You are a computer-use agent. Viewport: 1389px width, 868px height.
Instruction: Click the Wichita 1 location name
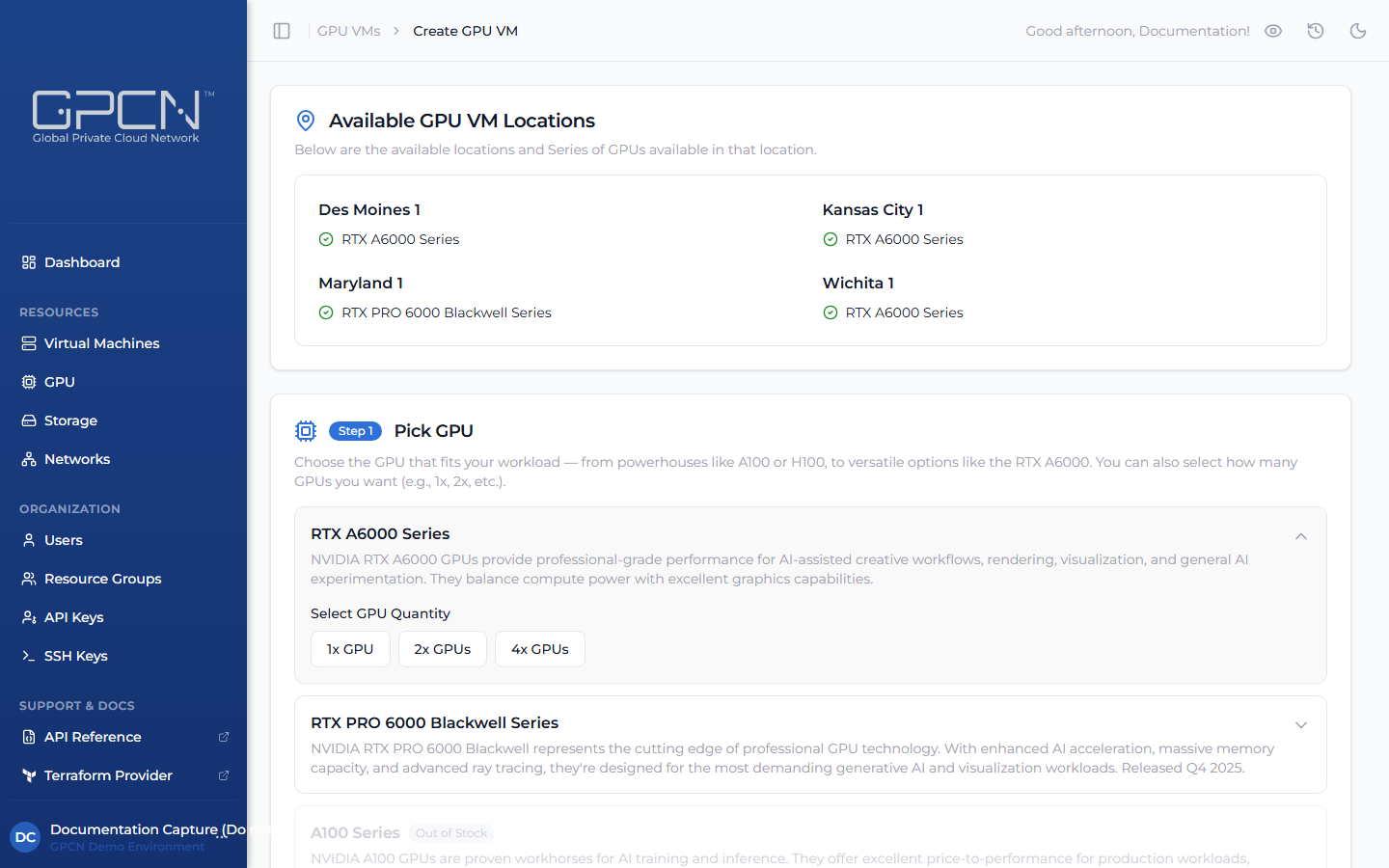[858, 283]
